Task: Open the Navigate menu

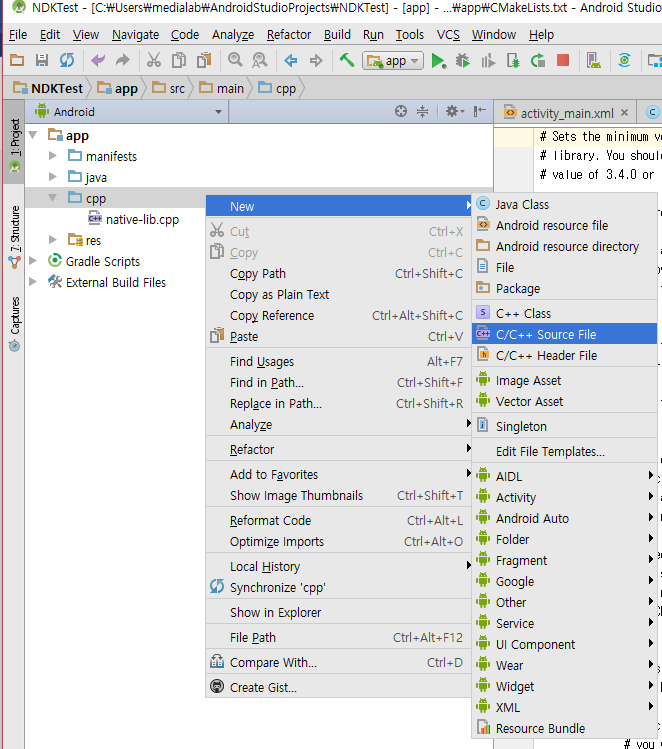Action: pos(135,34)
